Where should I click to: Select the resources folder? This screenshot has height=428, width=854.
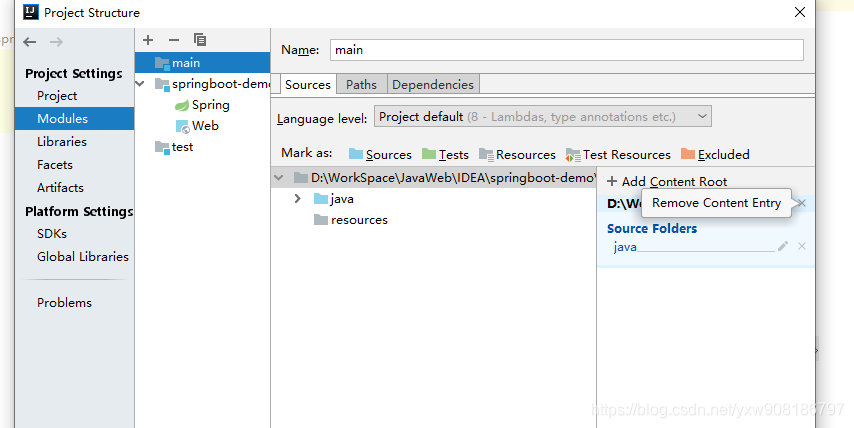[351, 220]
